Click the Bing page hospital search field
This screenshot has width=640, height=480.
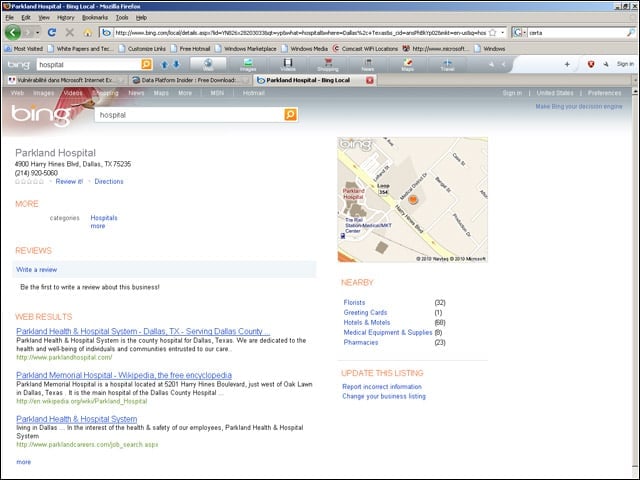point(190,115)
